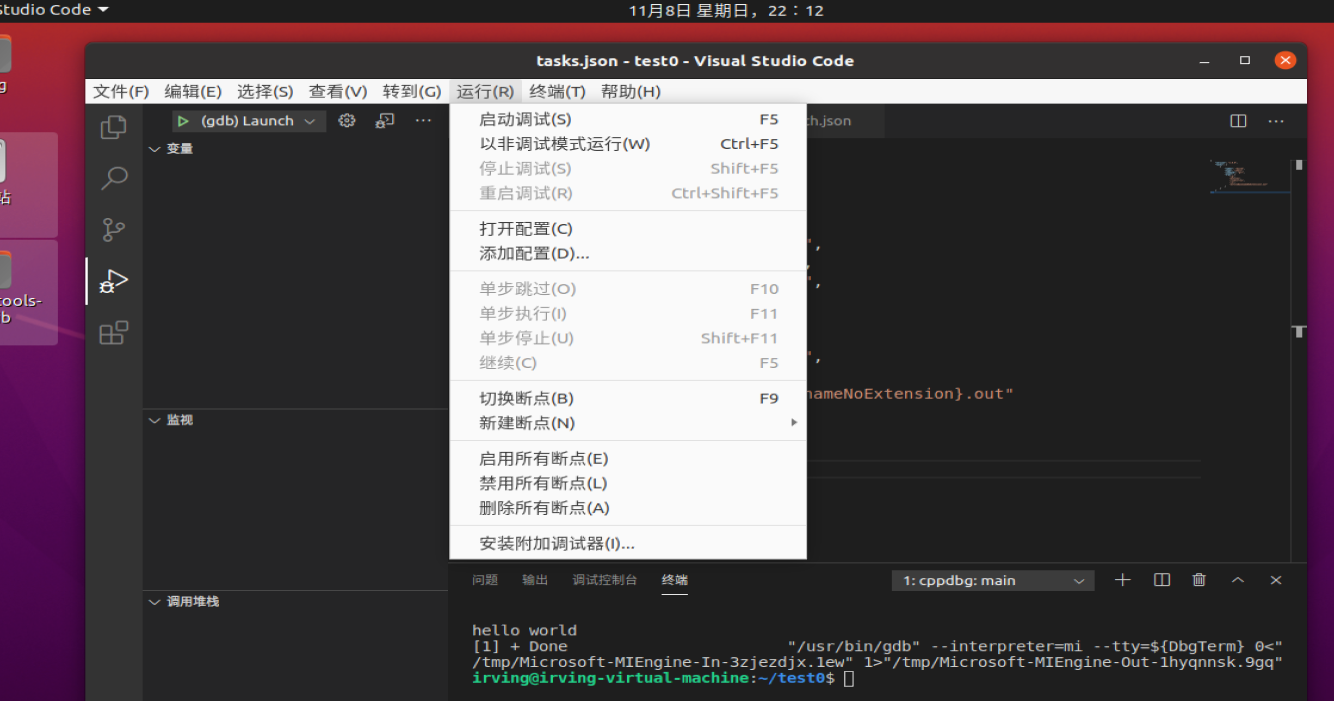The height and width of the screenshot is (701, 1334).
Task: Maximize the panel with the up chevron
Action: (1238, 580)
